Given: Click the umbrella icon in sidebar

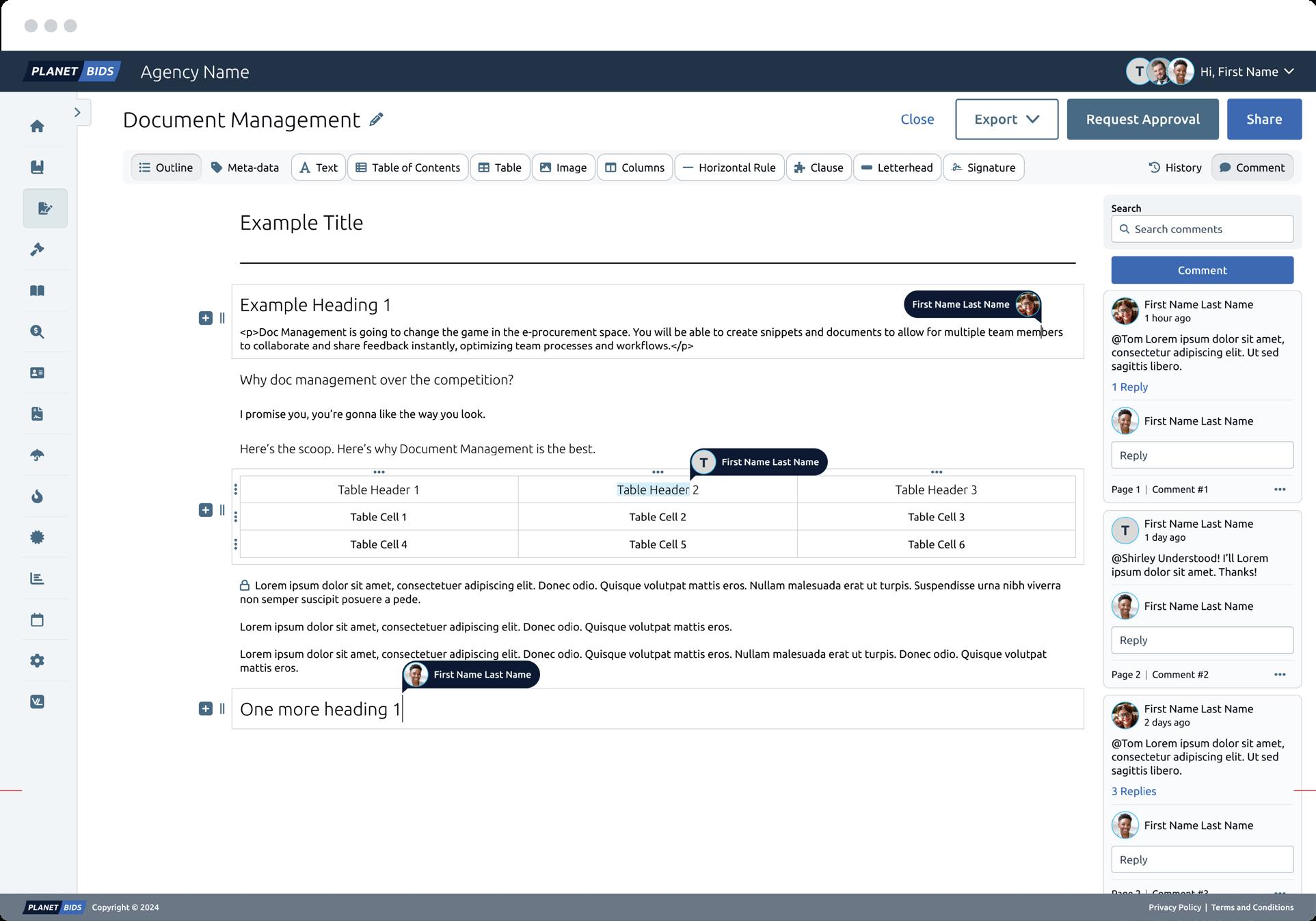Looking at the screenshot, I should pos(38,455).
